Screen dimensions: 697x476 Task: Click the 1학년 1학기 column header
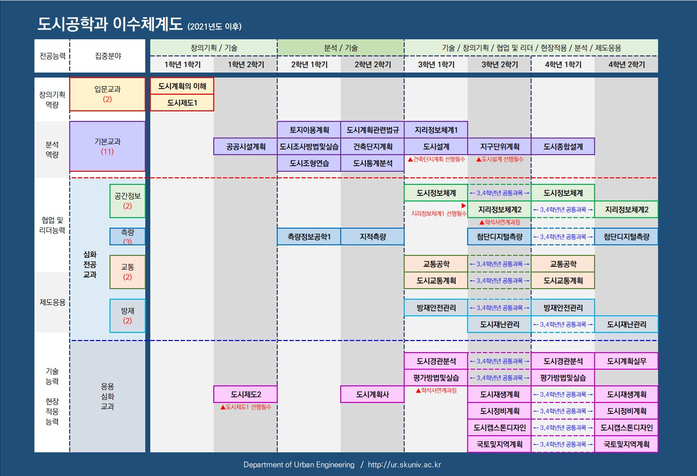182,64
